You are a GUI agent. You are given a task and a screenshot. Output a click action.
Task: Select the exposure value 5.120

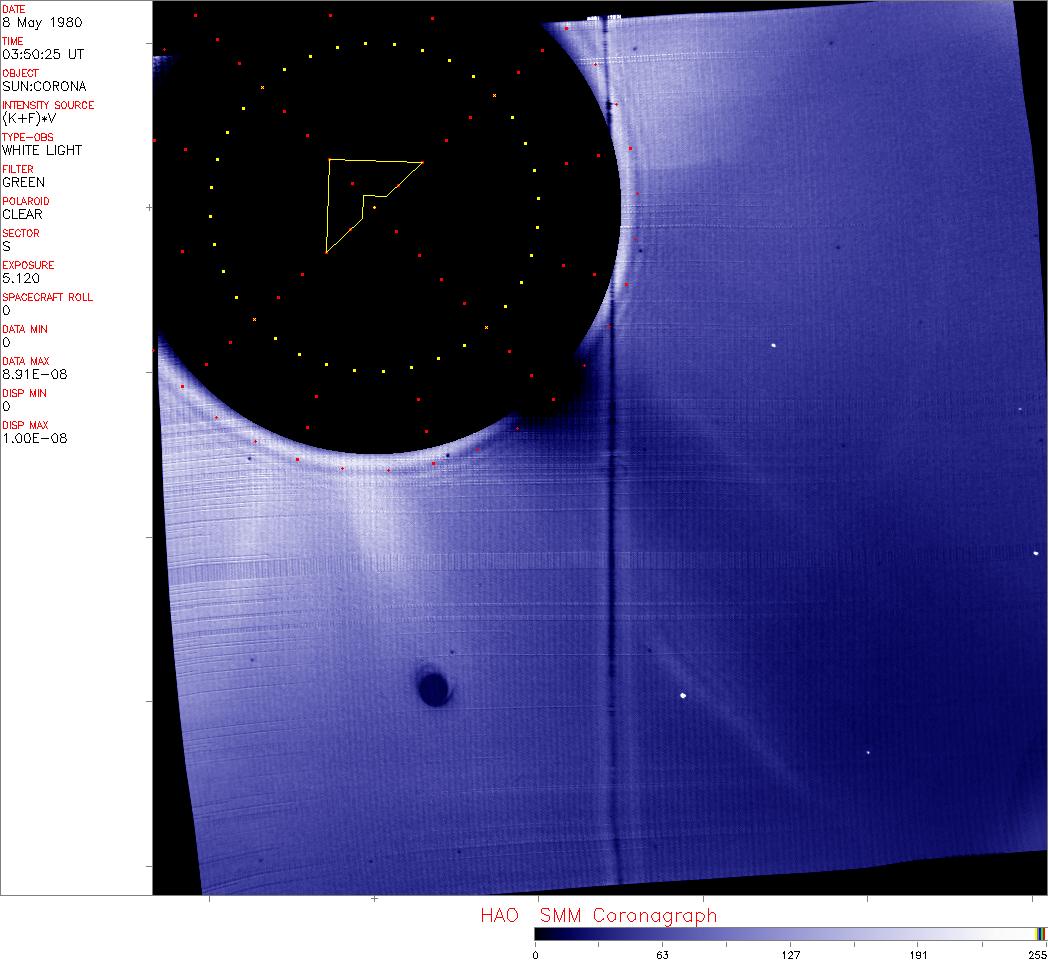tap(20, 278)
